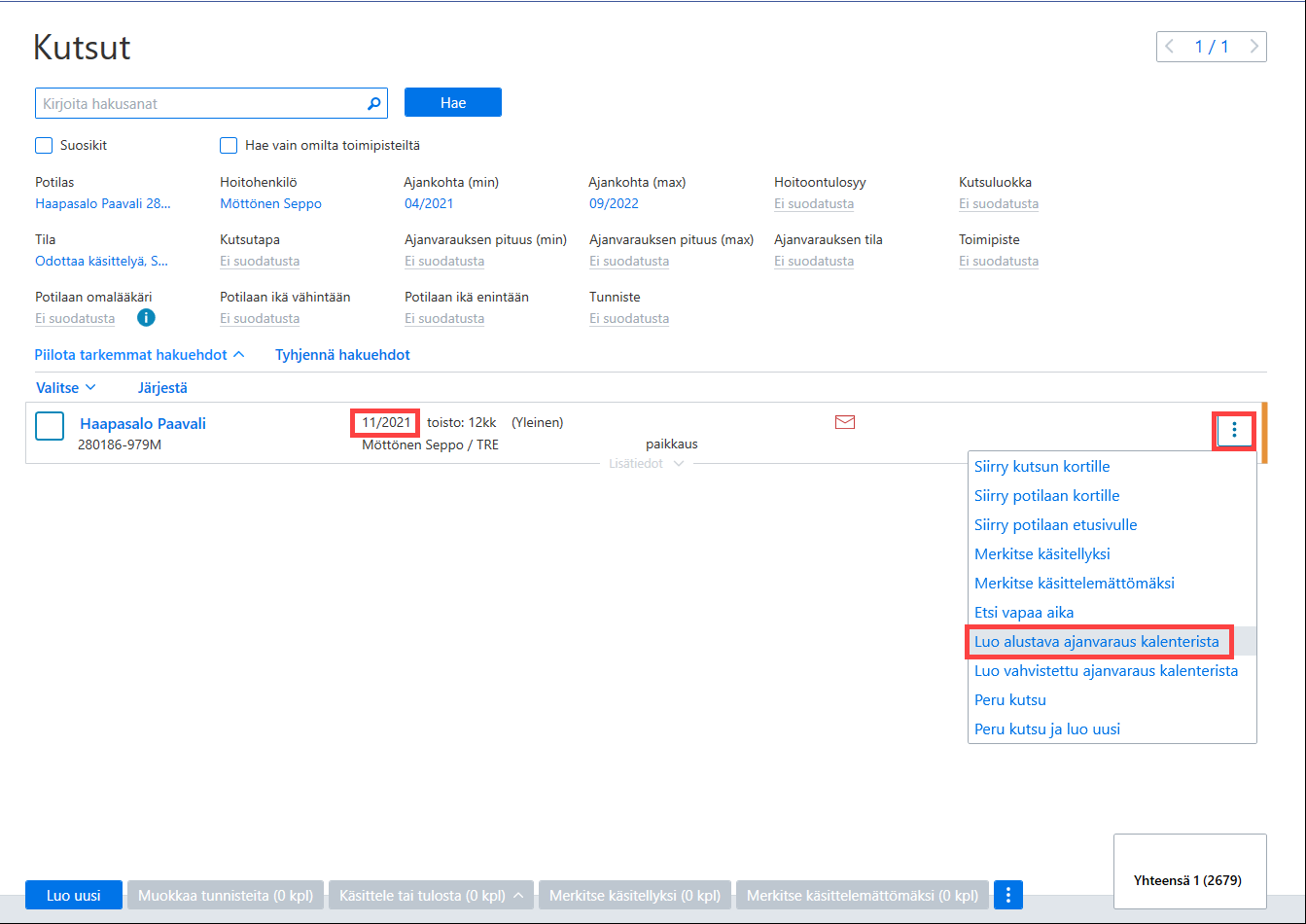The height and width of the screenshot is (924, 1306).
Task: Click the Hae search button
Action: 453,103
